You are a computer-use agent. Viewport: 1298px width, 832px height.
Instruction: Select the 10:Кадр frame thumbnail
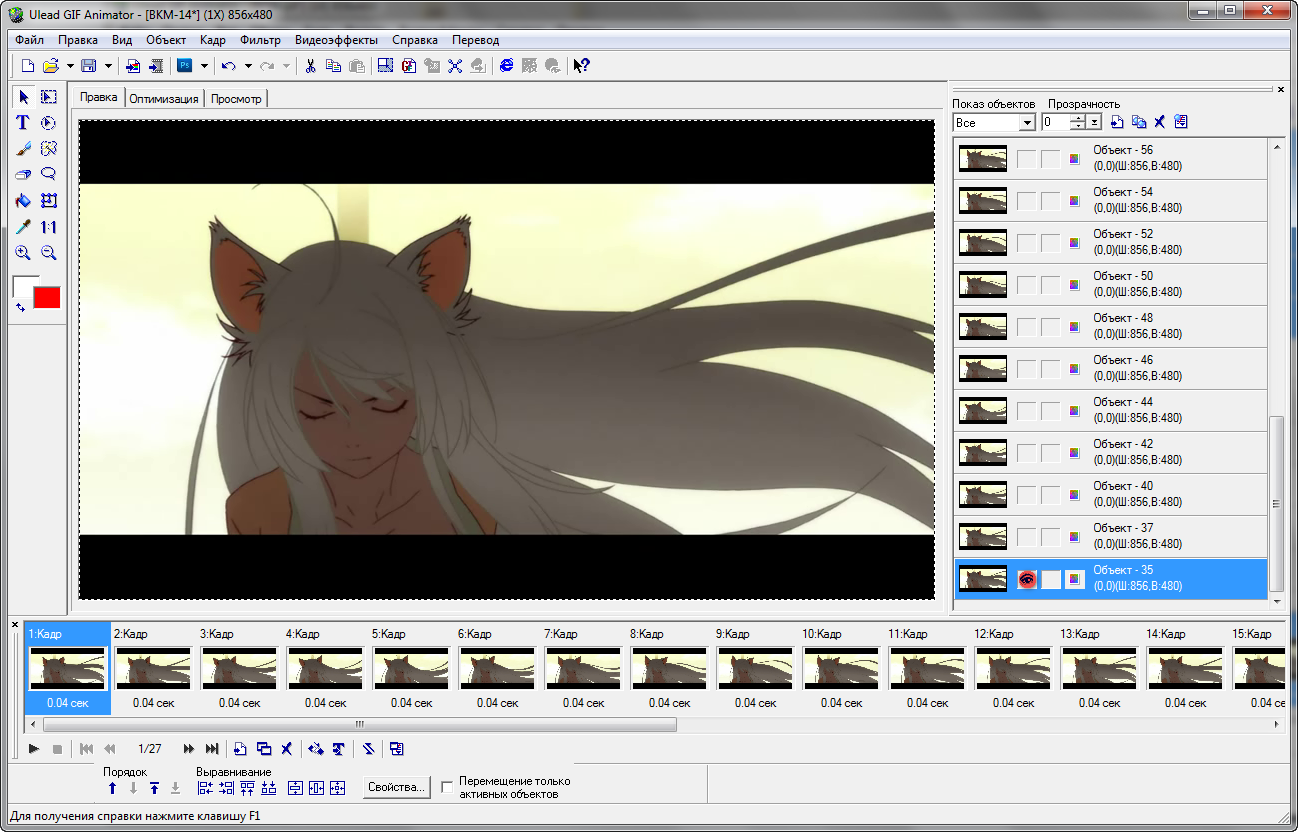pyautogui.click(x=840, y=668)
